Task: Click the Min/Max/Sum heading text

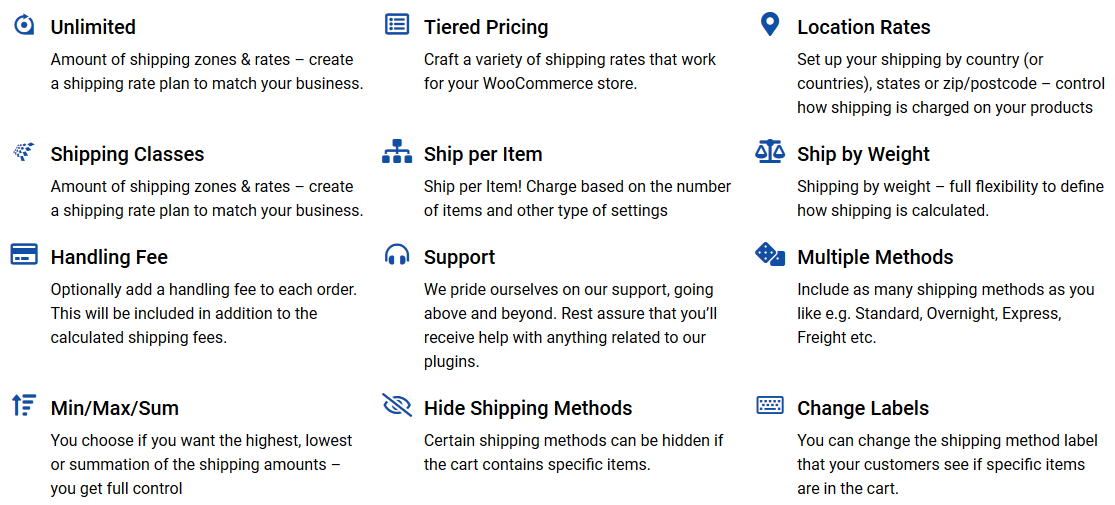Action: [x=114, y=408]
